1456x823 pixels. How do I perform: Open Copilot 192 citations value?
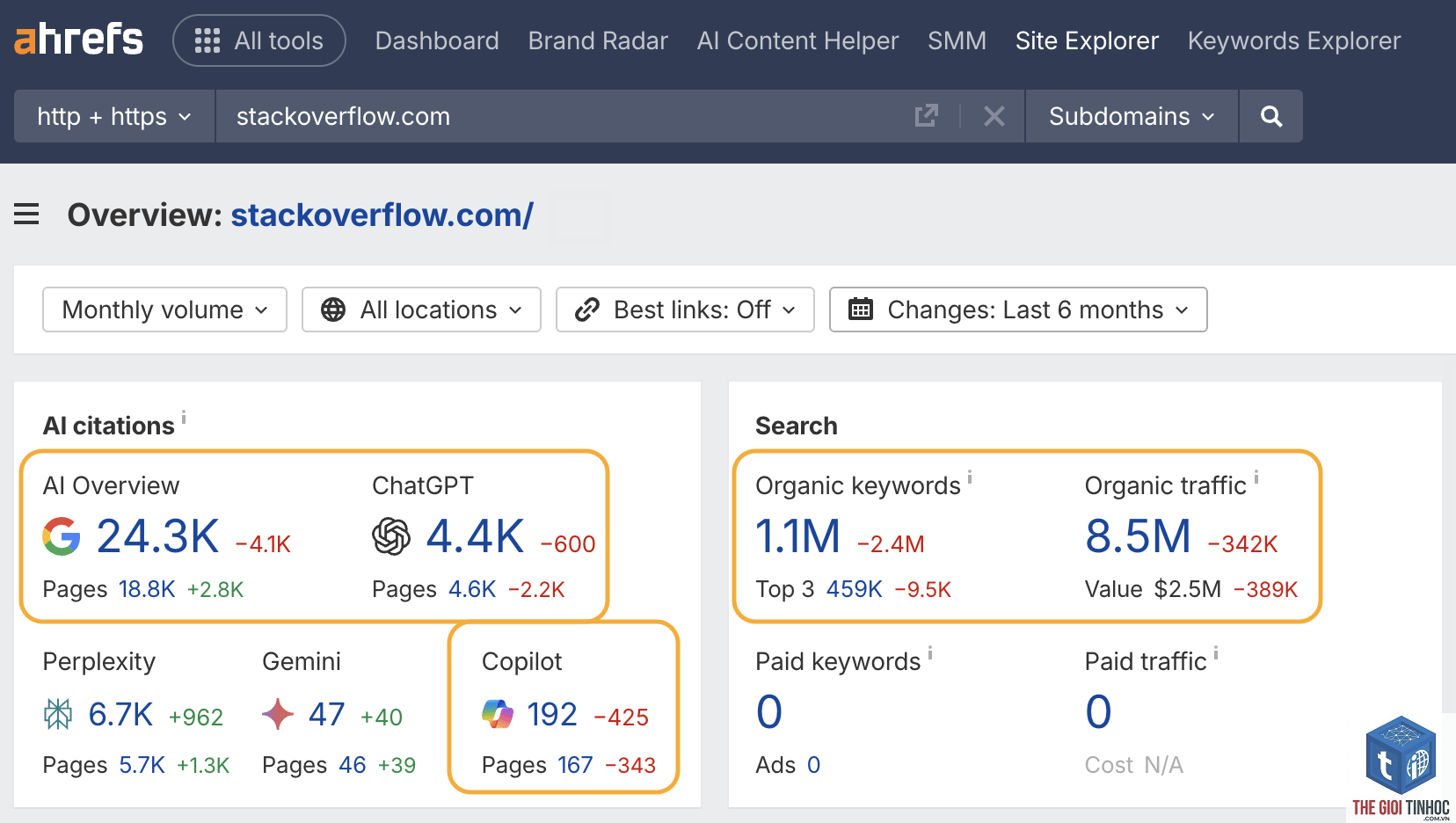552,715
